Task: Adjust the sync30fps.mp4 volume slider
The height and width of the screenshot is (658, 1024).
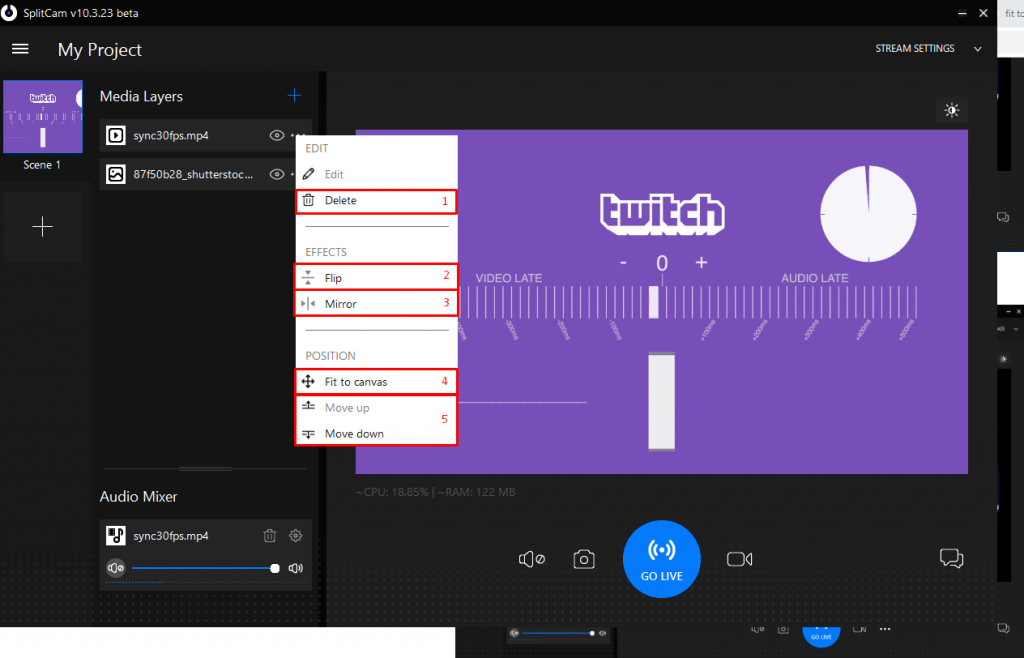Action: click(x=206, y=568)
